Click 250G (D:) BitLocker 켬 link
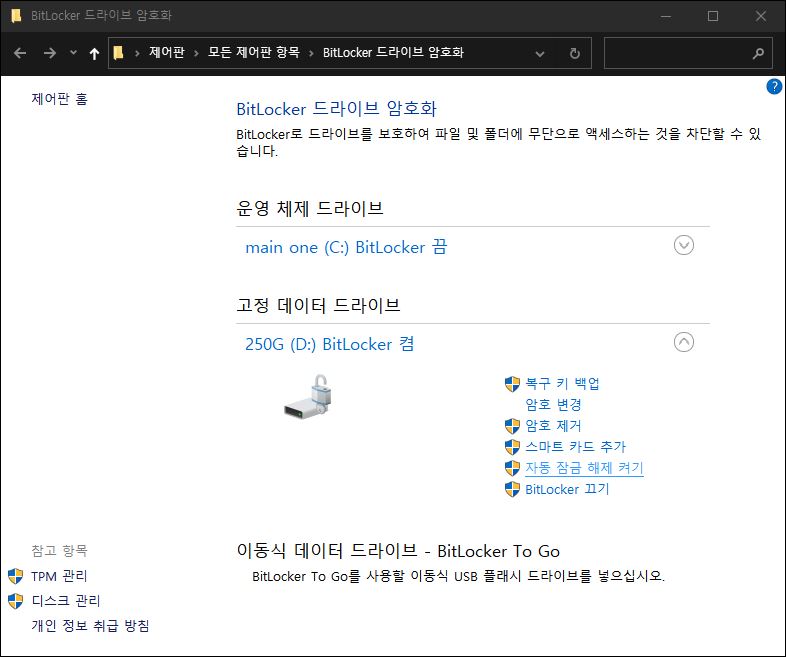Viewport: 786px width, 657px height. point(329,344)
